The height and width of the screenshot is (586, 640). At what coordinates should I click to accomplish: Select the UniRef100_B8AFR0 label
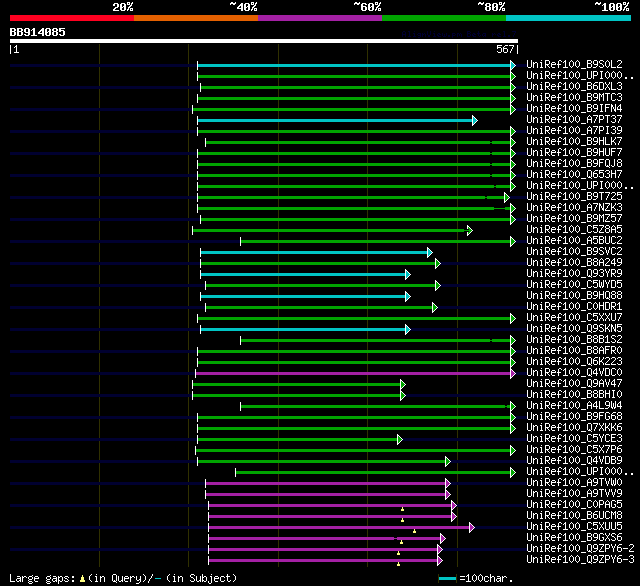click(x=574, y=351)
